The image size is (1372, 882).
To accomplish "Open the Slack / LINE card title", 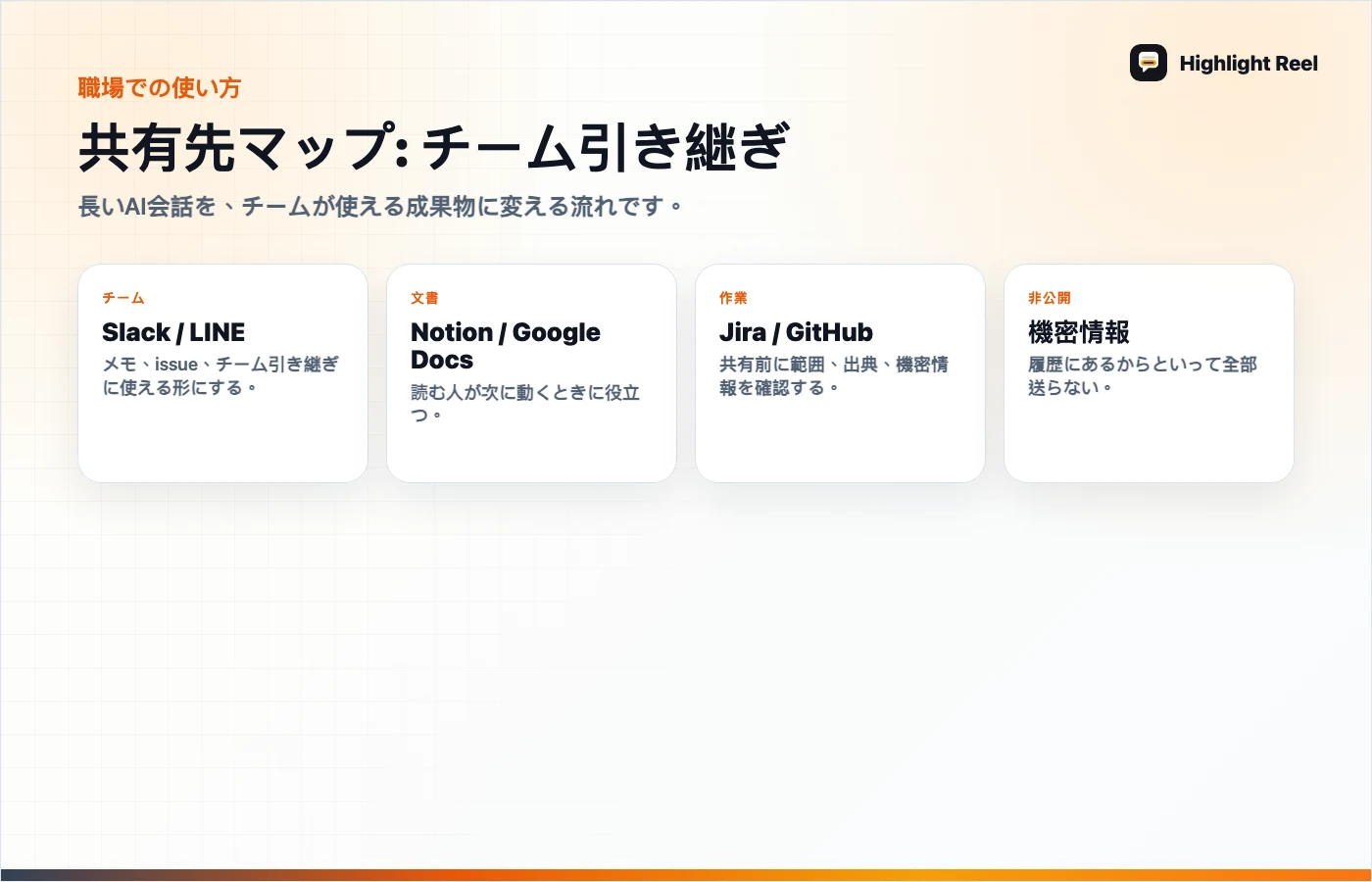I will click(x=173, y=332).
